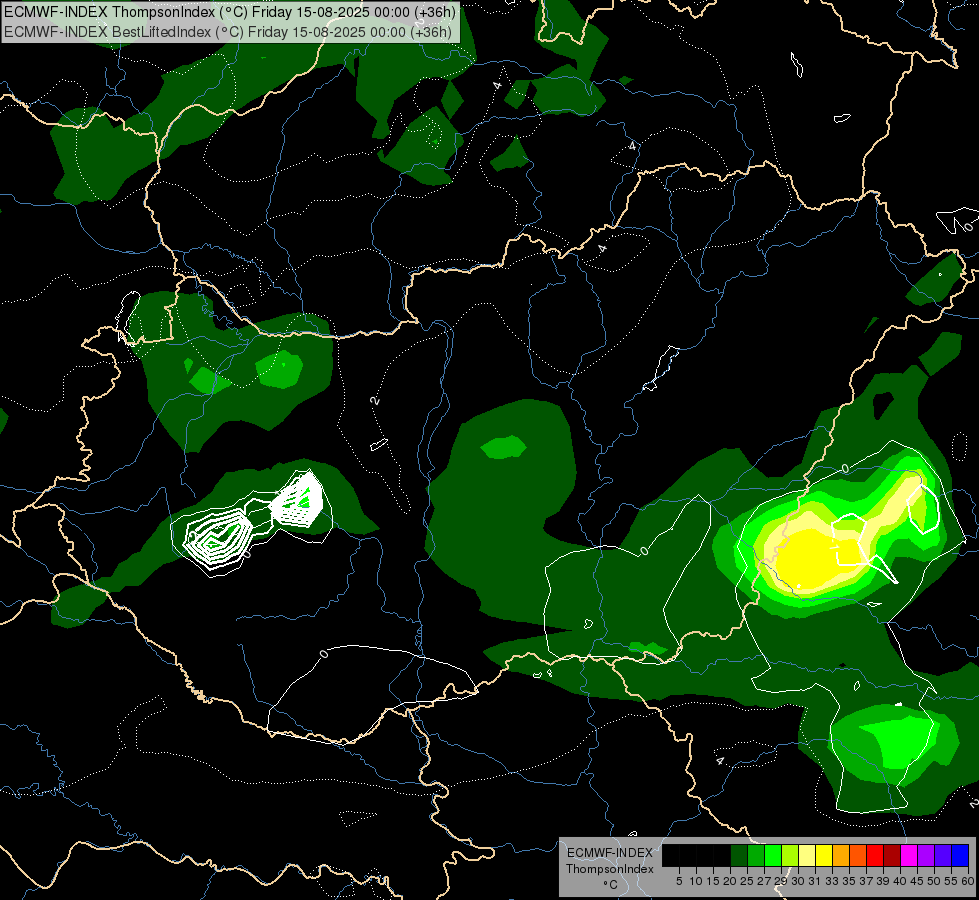Click the legend tick label 20
979x900 pixels.
[730, 881]
